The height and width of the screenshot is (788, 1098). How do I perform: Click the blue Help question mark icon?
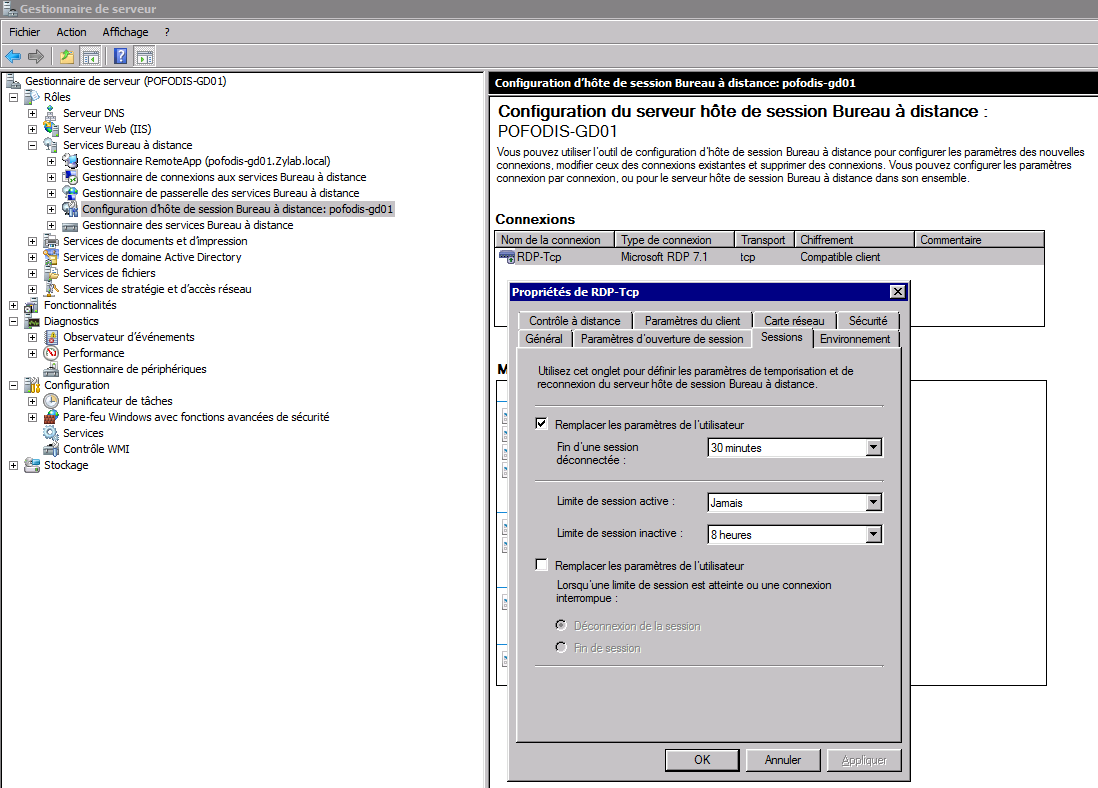pyautogui.click(x=120, y=56)
